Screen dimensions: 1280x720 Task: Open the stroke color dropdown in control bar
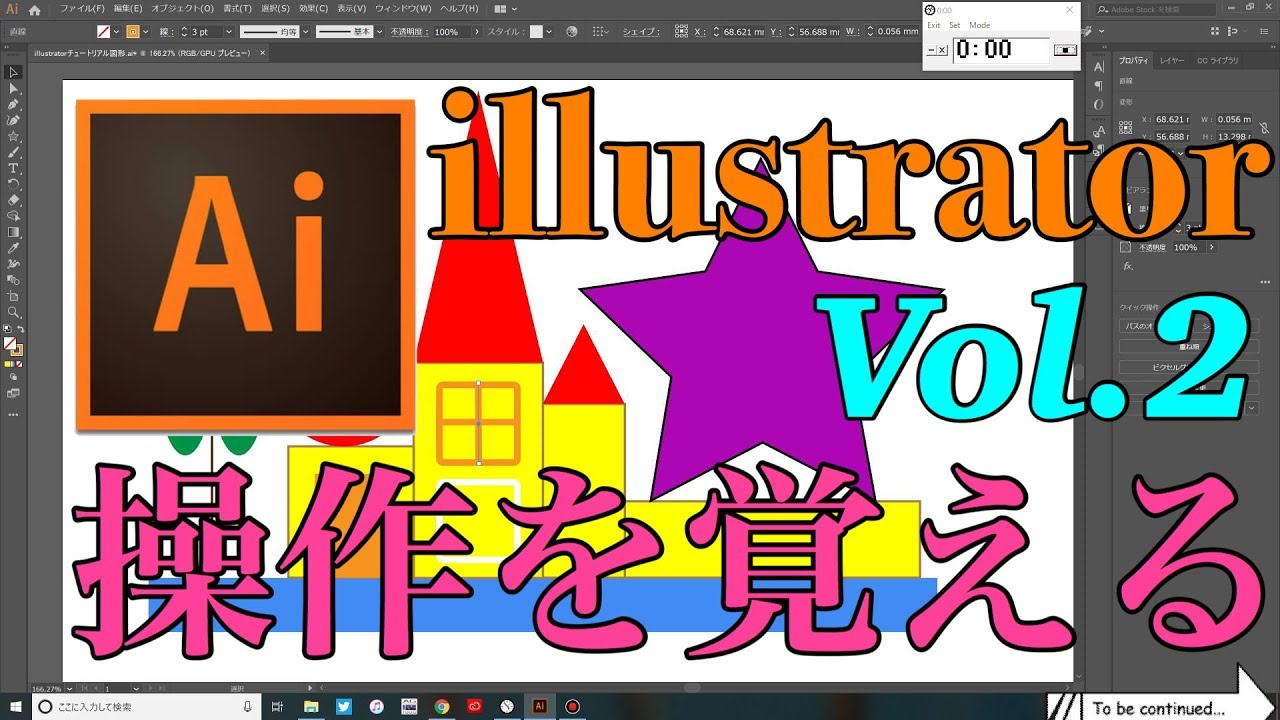click(x=146, y=32)
